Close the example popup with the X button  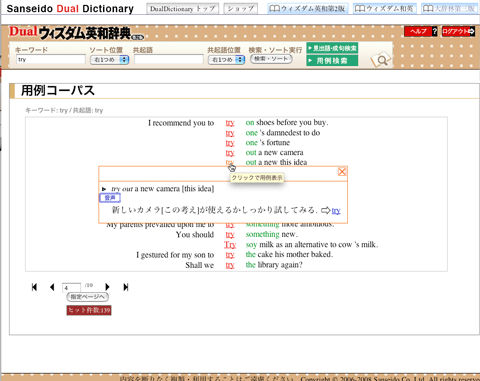coord(342,172)
